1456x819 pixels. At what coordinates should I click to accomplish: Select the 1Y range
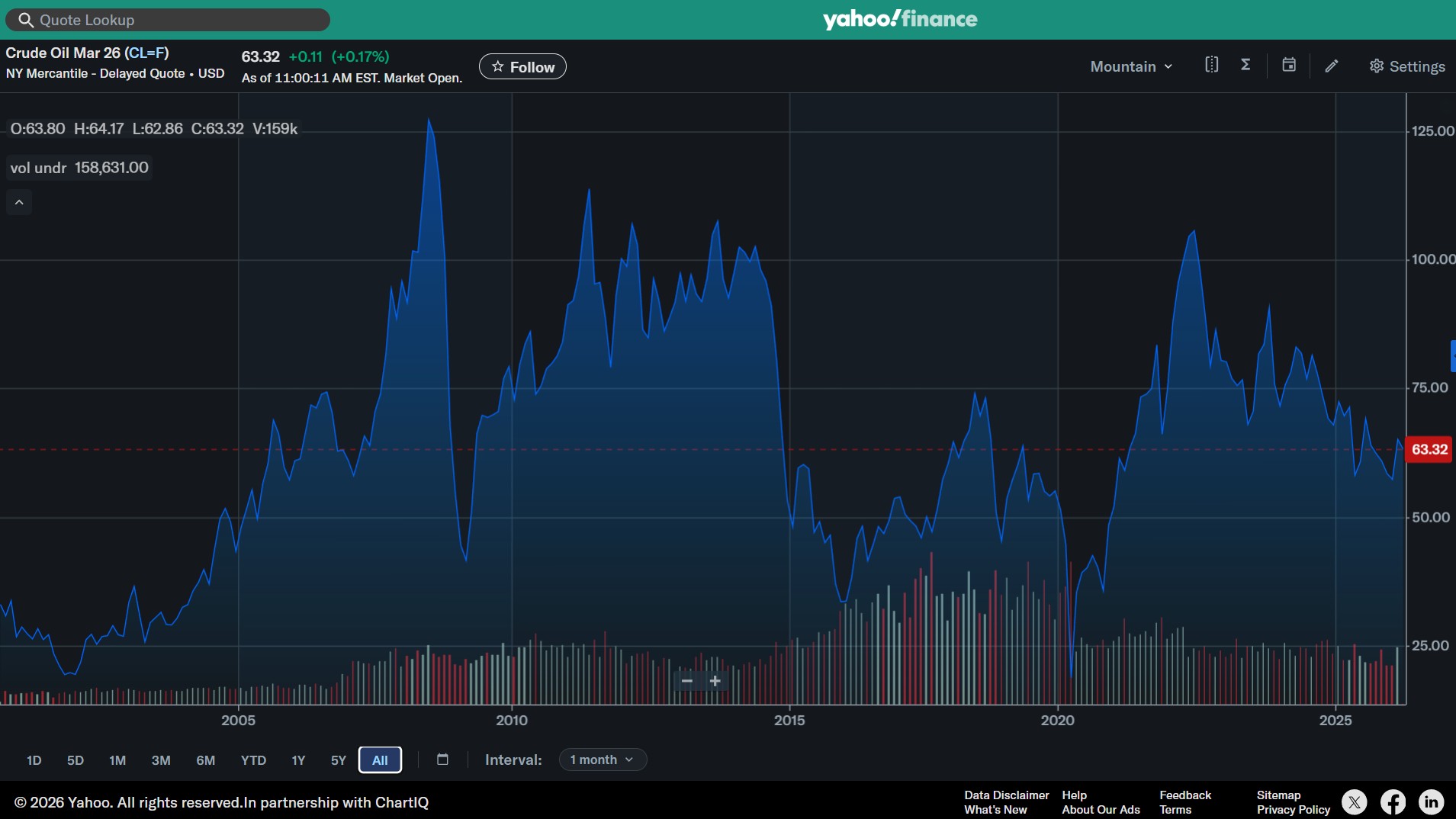[298, 760]
